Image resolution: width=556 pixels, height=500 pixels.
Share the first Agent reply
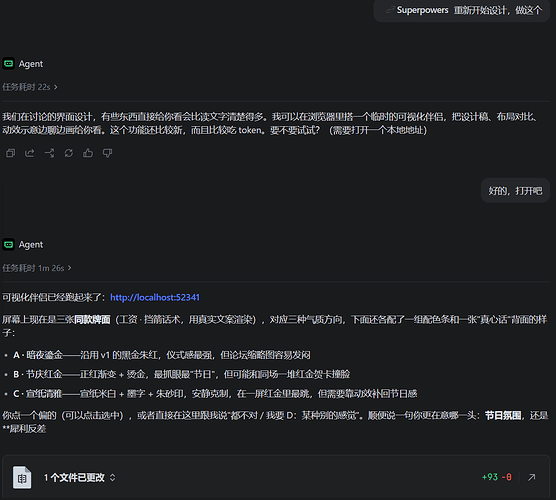click(30, 153)
